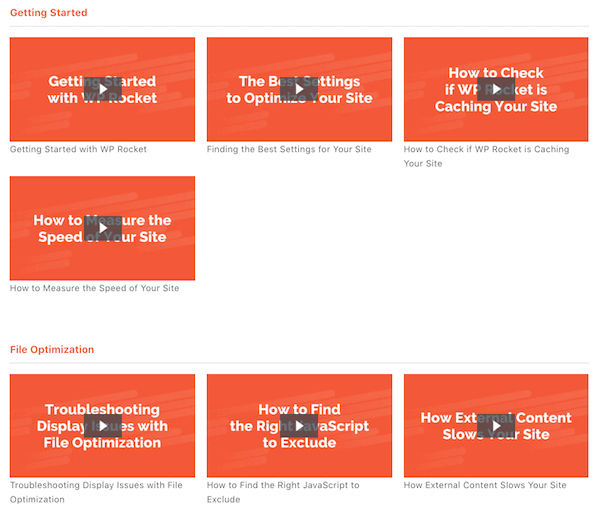The height and width of the screenshot is (511, 600).
Task: Play How to Find the Right JavaScript video
Action: tap(299, 426)
